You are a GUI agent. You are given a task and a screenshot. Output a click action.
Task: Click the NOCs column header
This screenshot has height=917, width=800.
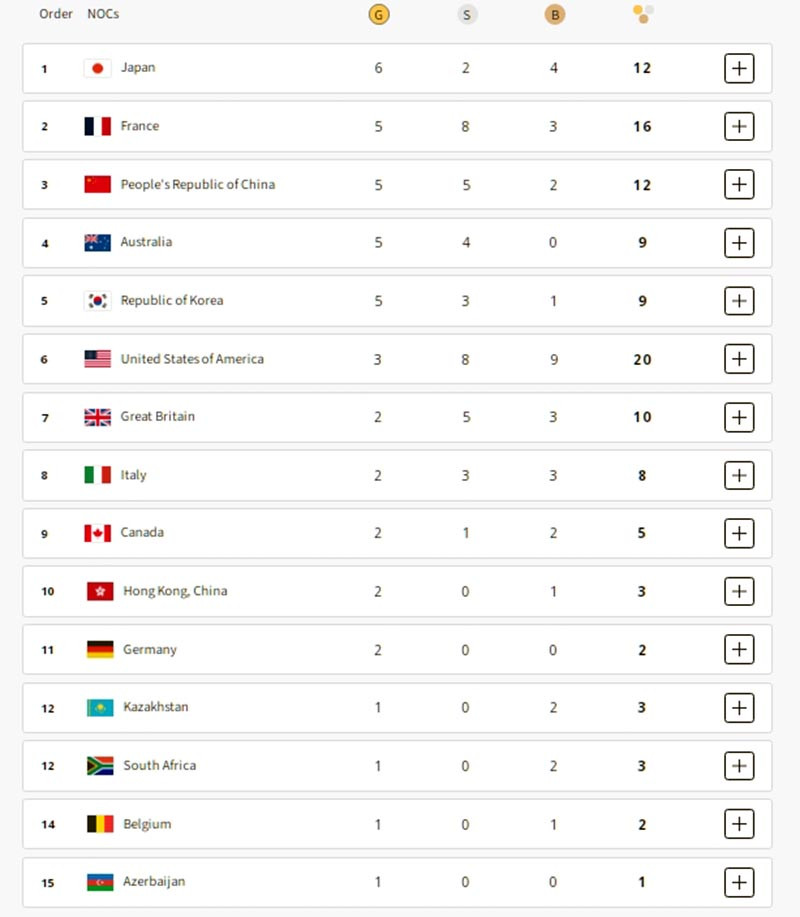click(x=103, y=14)
